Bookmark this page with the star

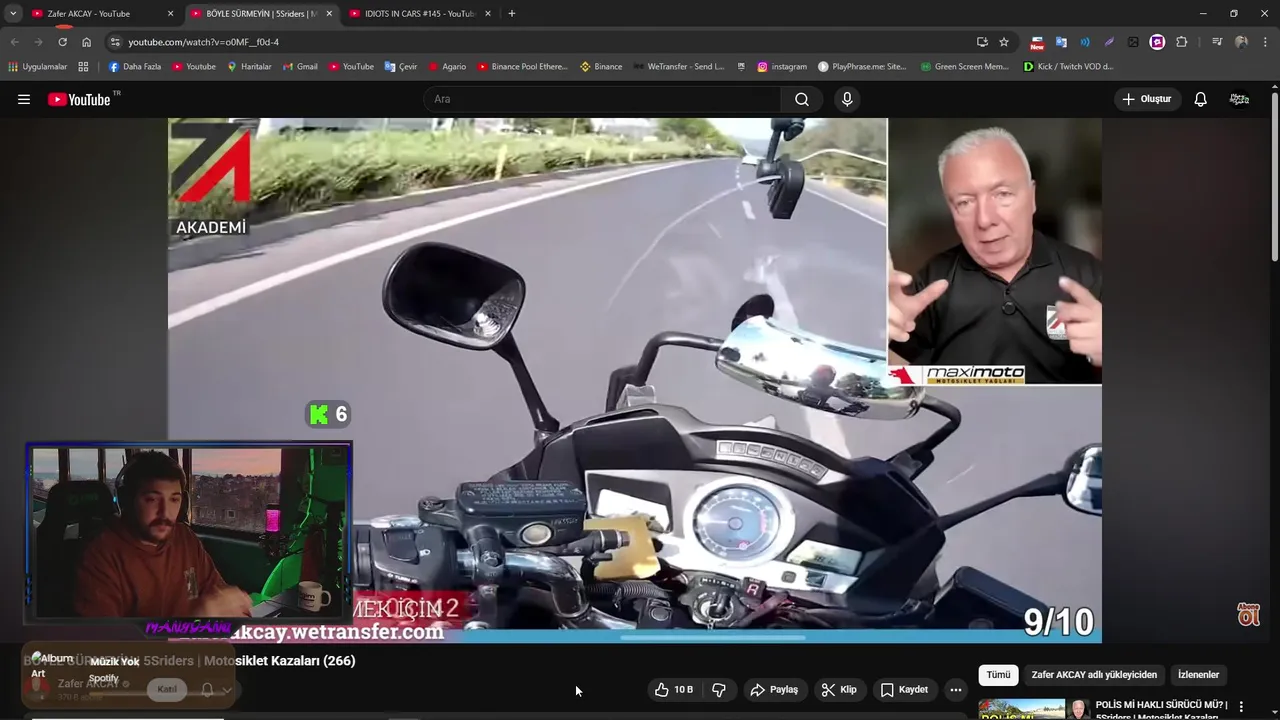[x=1004, y=42]
